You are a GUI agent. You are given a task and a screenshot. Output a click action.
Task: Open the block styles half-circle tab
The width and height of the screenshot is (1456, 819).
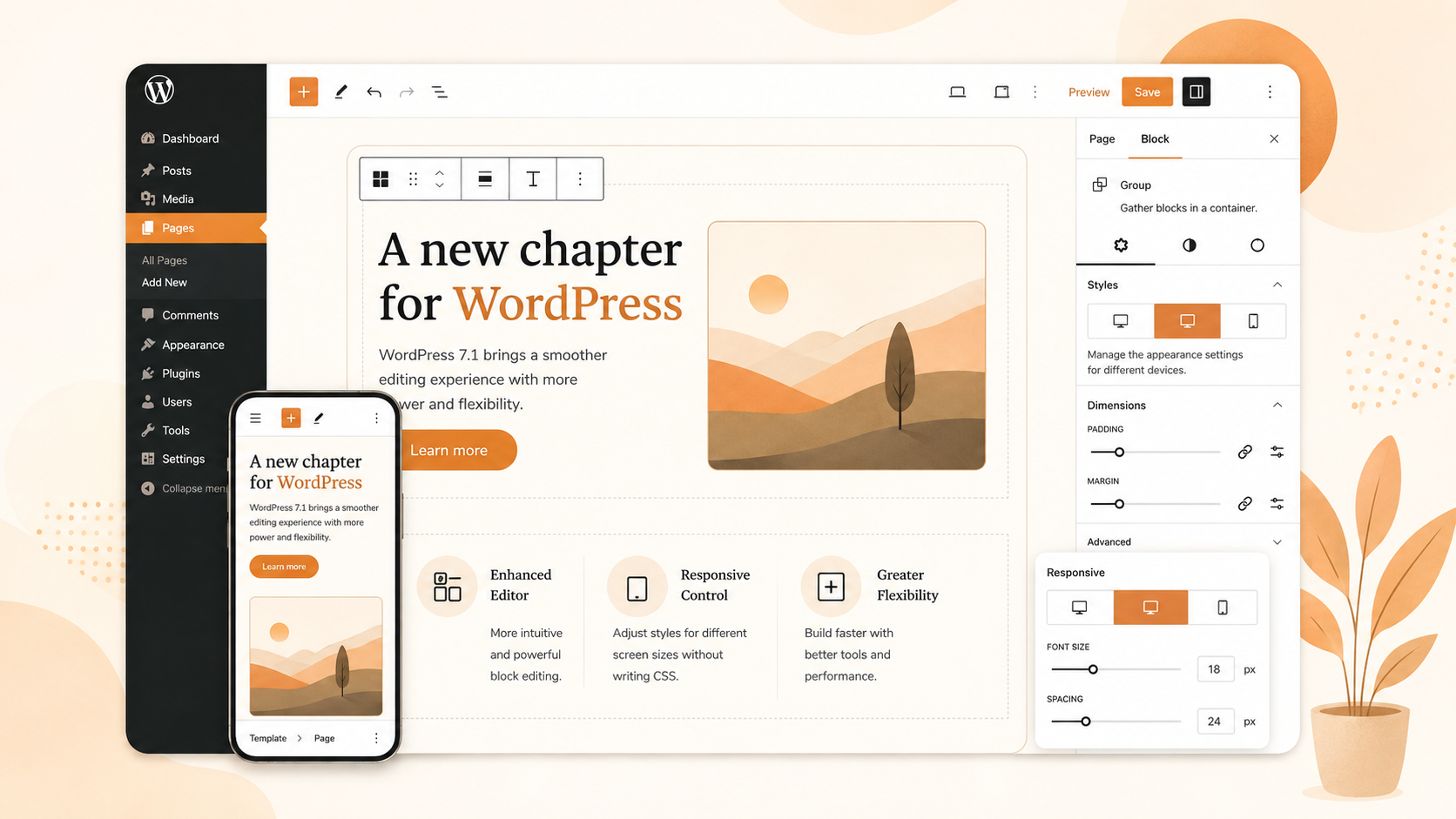(x=1190, y=245)
